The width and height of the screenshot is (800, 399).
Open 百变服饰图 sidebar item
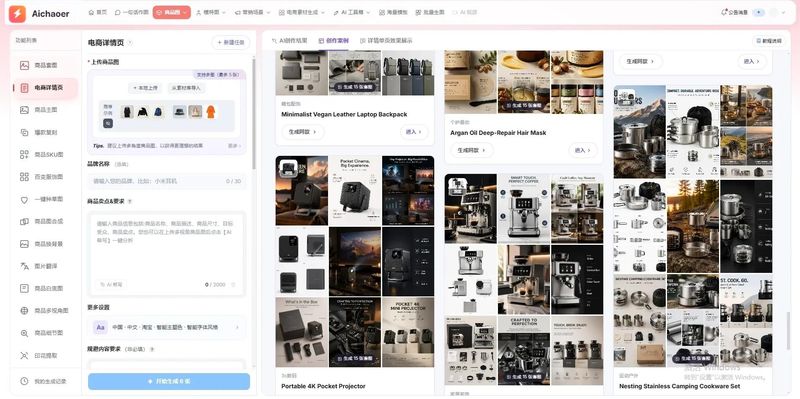tap(45, 177)
